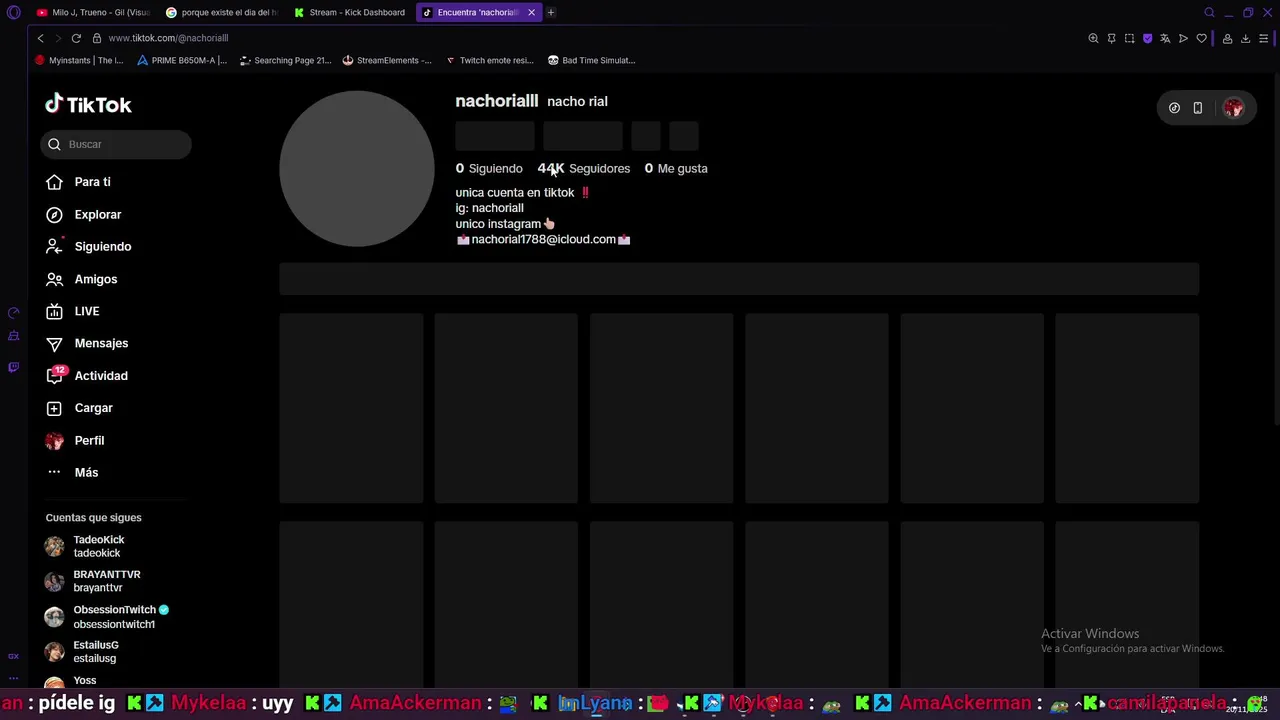Click the get app phone icon
Screen dimensions: 1280x720
1197,108
